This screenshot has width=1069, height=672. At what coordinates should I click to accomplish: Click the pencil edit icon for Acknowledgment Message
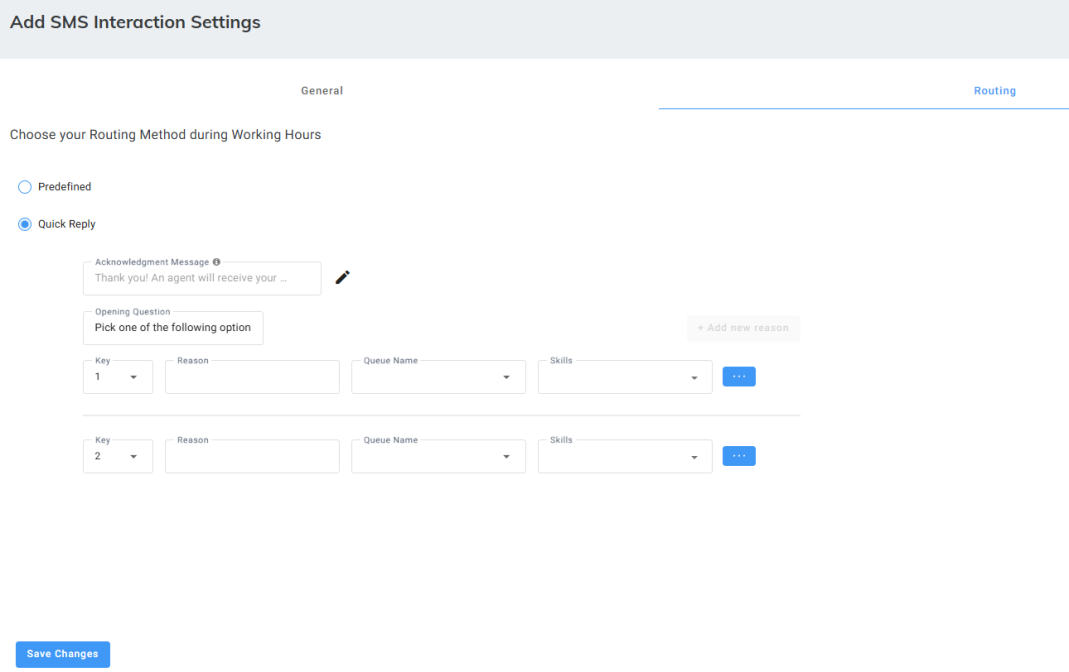(x=342, y=278)
